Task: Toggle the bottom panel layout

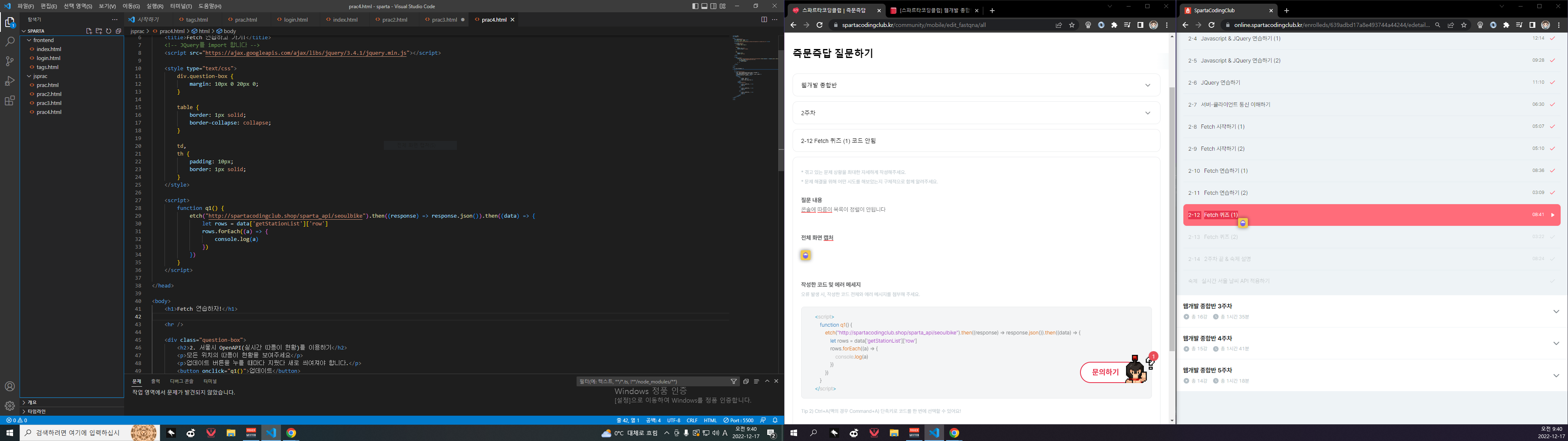Action: click(704, 6)
